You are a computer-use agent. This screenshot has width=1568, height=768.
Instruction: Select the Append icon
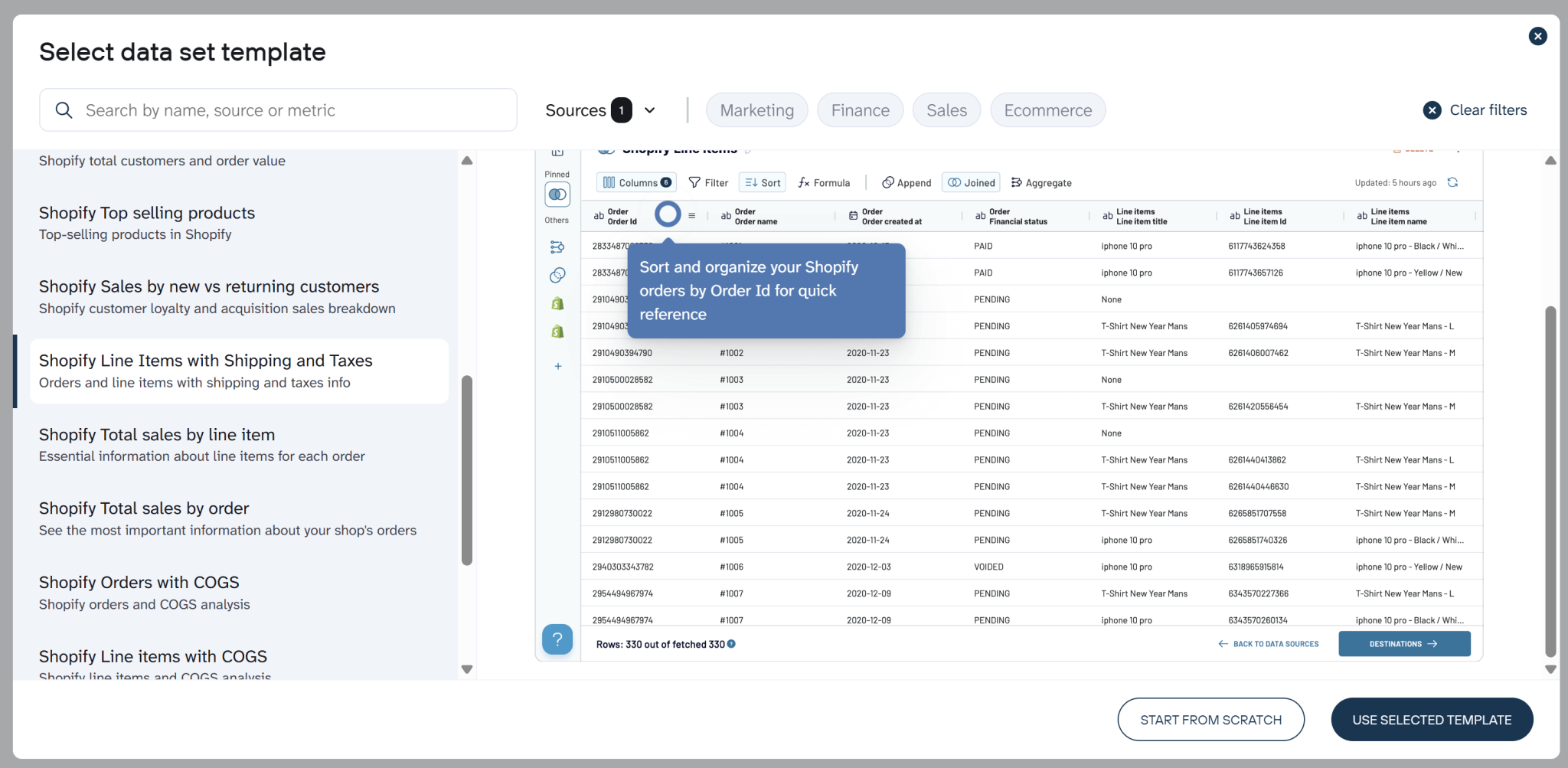point(906,182)
